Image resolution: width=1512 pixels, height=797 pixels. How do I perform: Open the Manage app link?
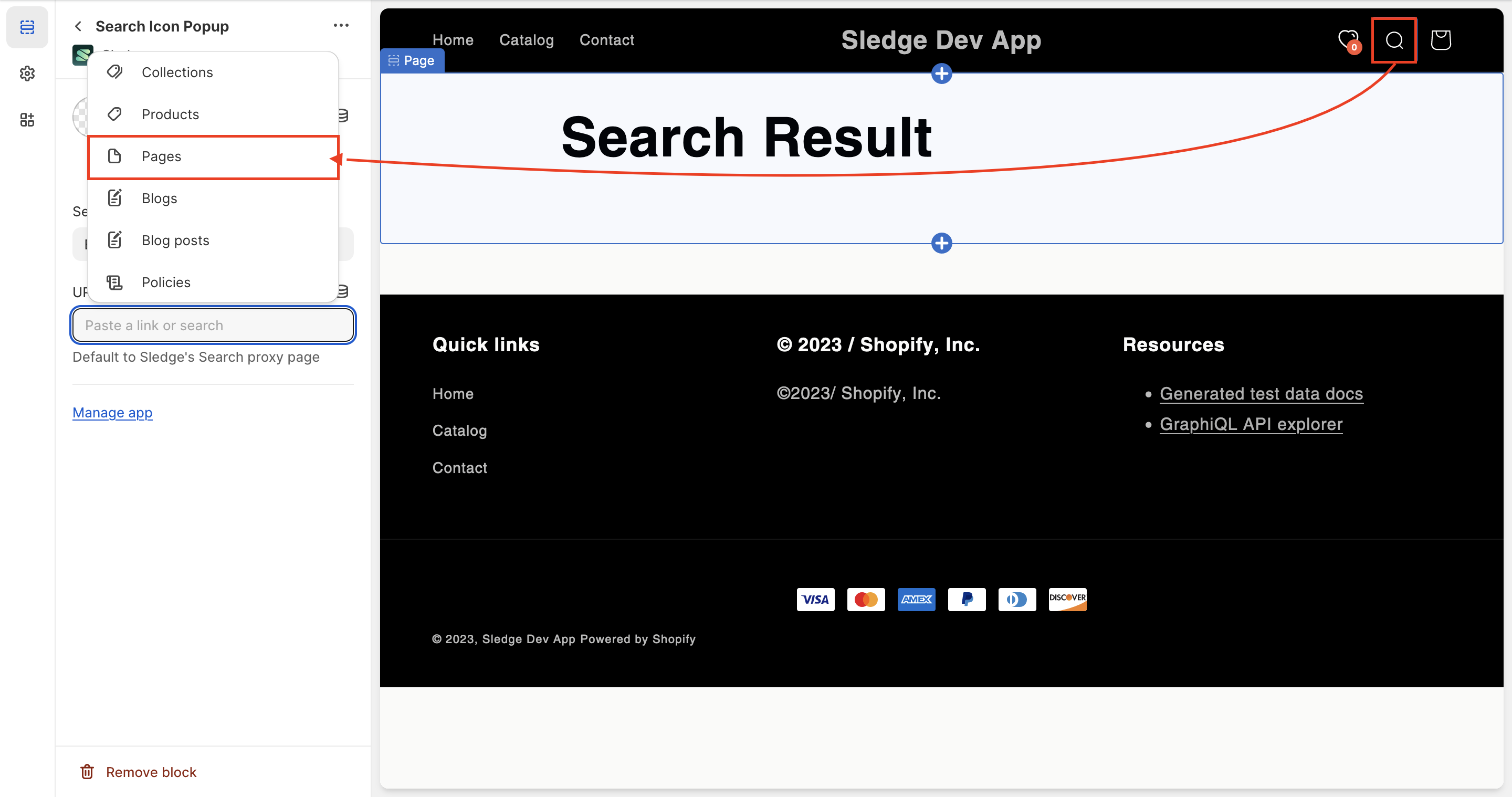112,413
